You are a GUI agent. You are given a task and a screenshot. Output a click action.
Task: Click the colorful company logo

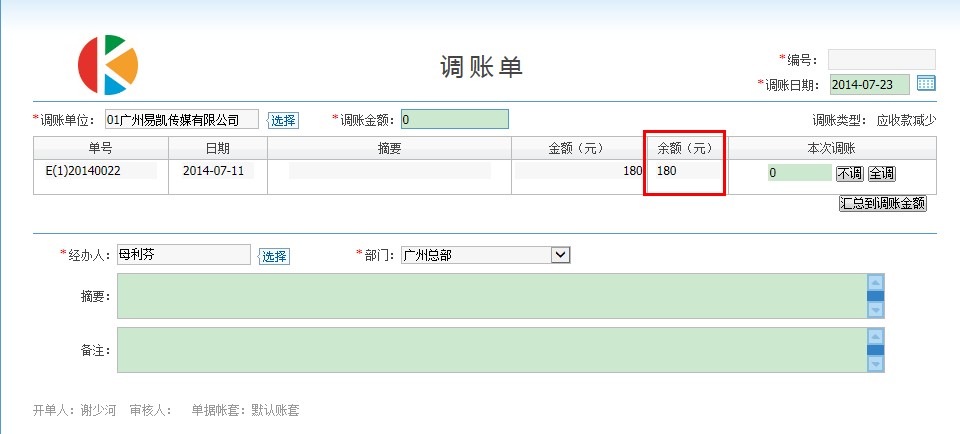[x=108, y=65]
